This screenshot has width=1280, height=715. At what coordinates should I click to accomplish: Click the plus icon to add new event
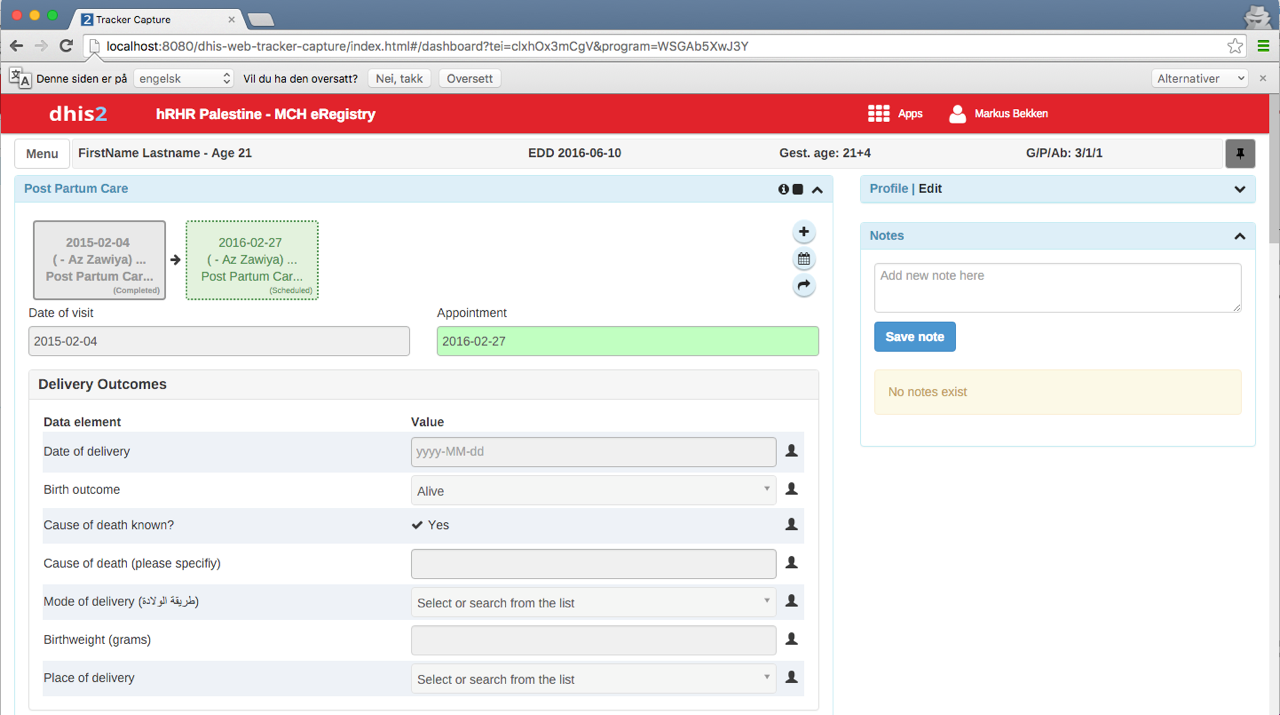[x=803, y=232]
